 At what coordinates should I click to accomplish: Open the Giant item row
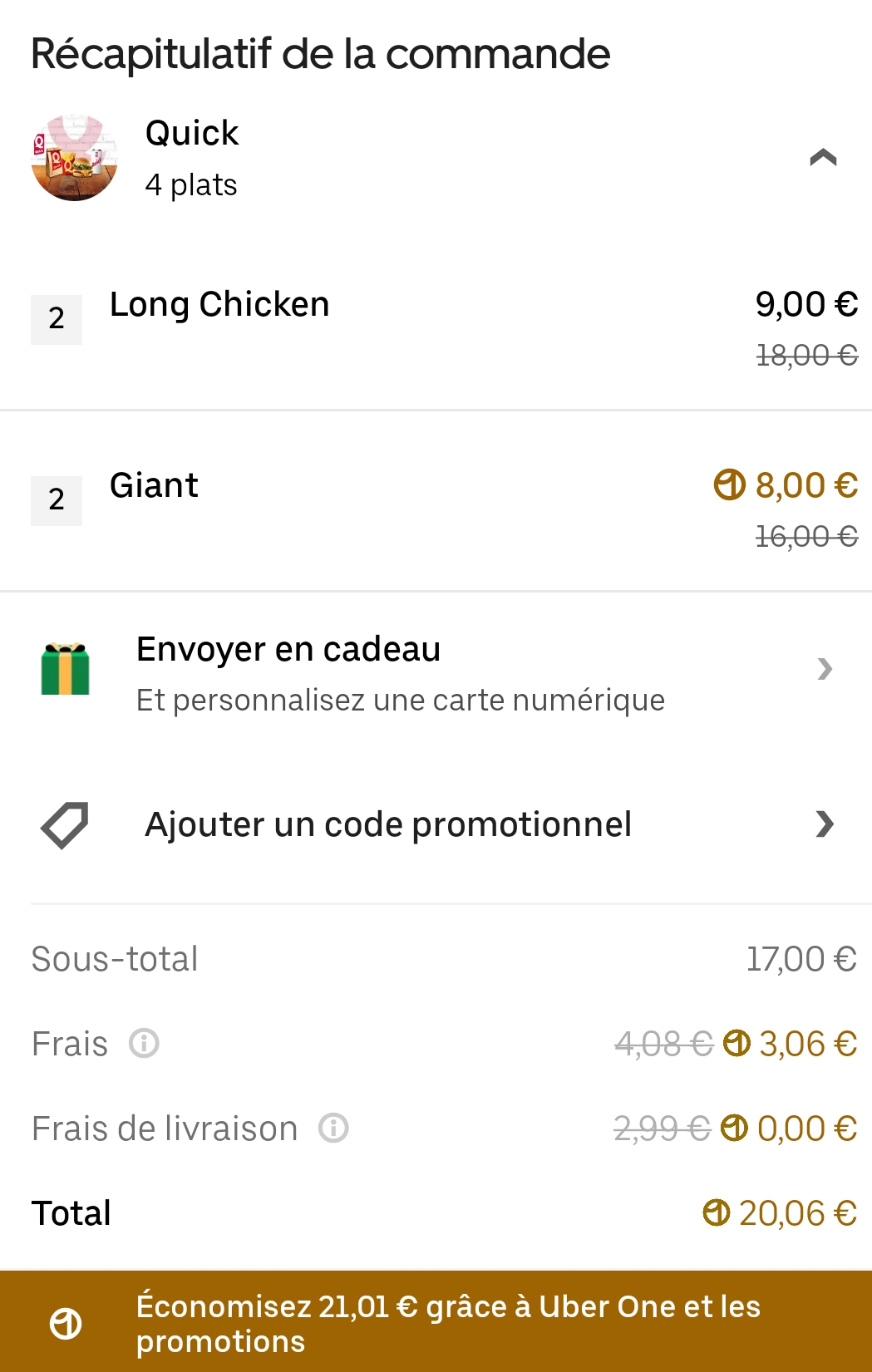click(x=155, y=485)
